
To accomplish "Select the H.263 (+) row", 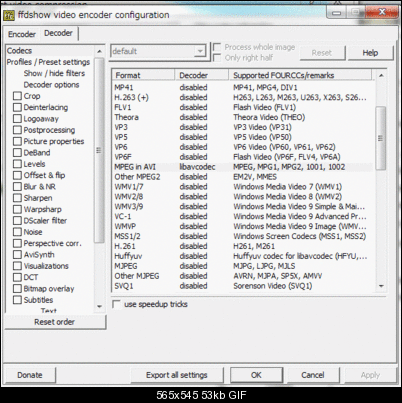I will point(242,97).
